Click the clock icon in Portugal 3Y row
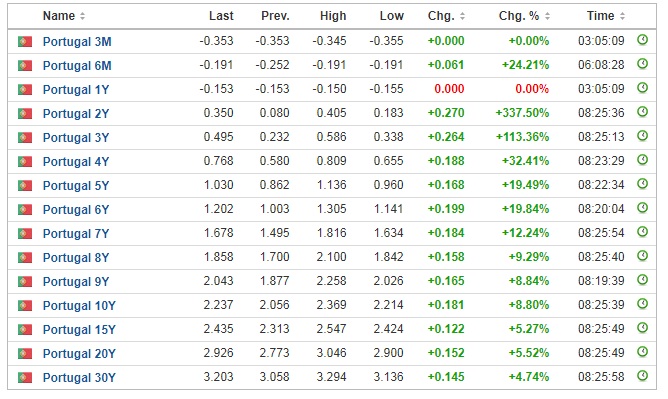Screen dimensions: 668x399 point(642,136)
